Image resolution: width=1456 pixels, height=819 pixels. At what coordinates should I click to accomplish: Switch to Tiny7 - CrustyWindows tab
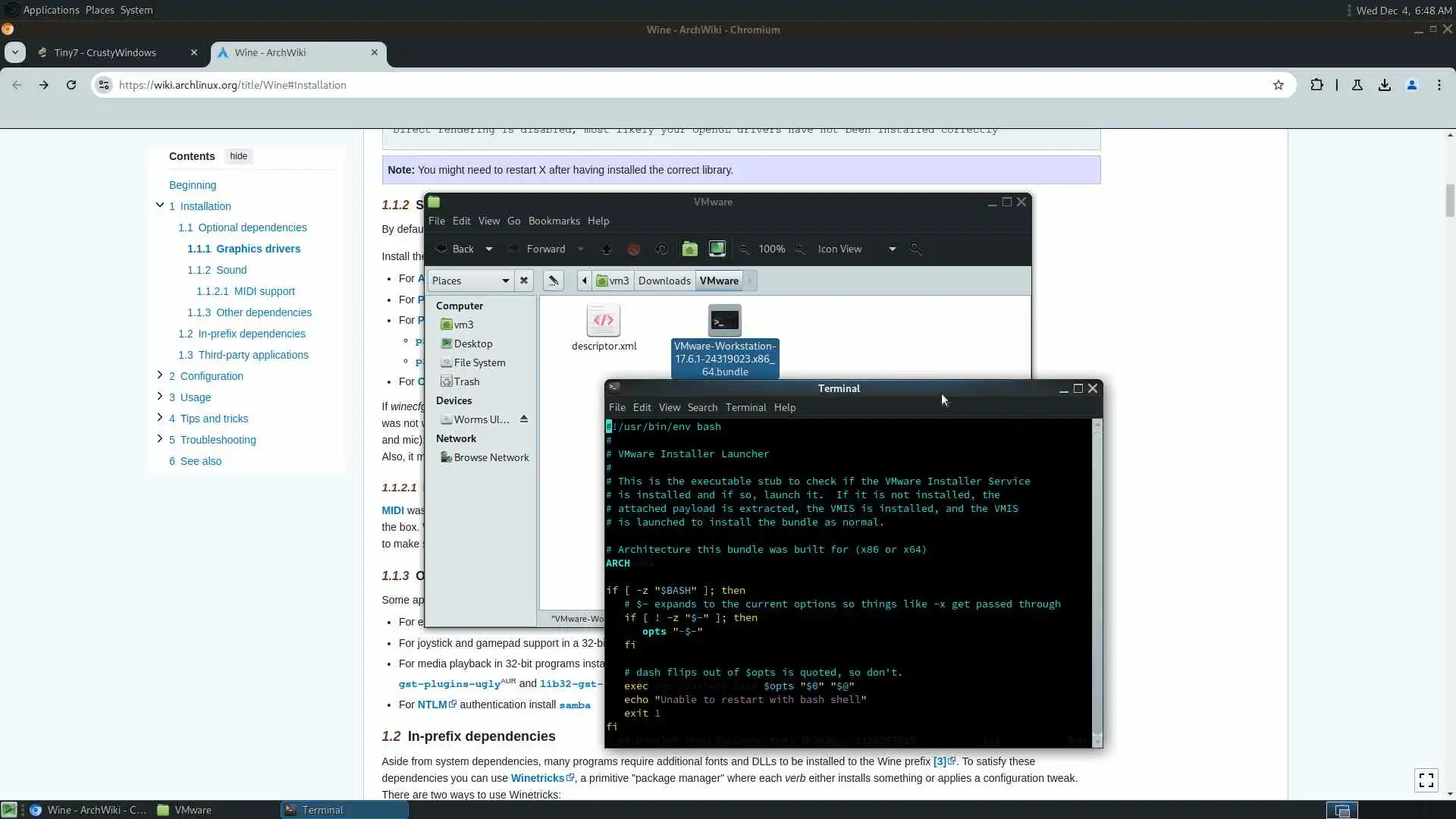coord(106,52)
